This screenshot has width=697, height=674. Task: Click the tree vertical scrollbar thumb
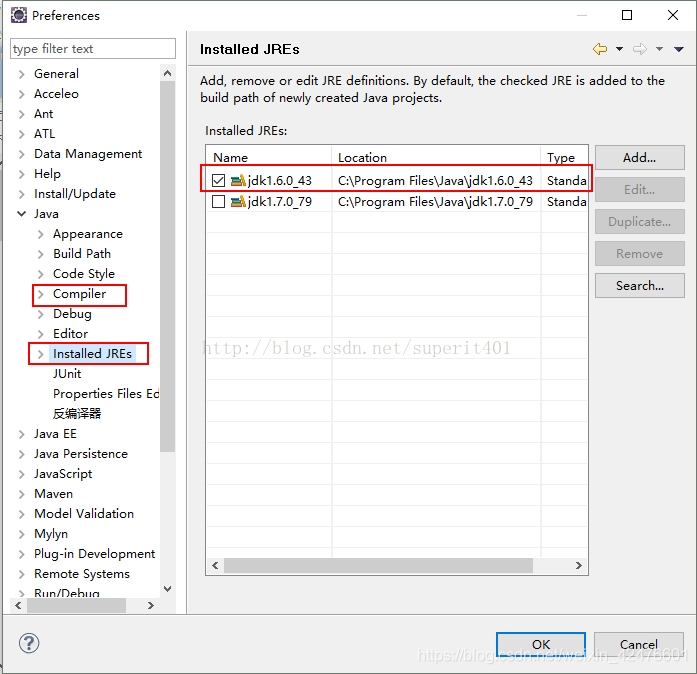click(x=168, y=266)
